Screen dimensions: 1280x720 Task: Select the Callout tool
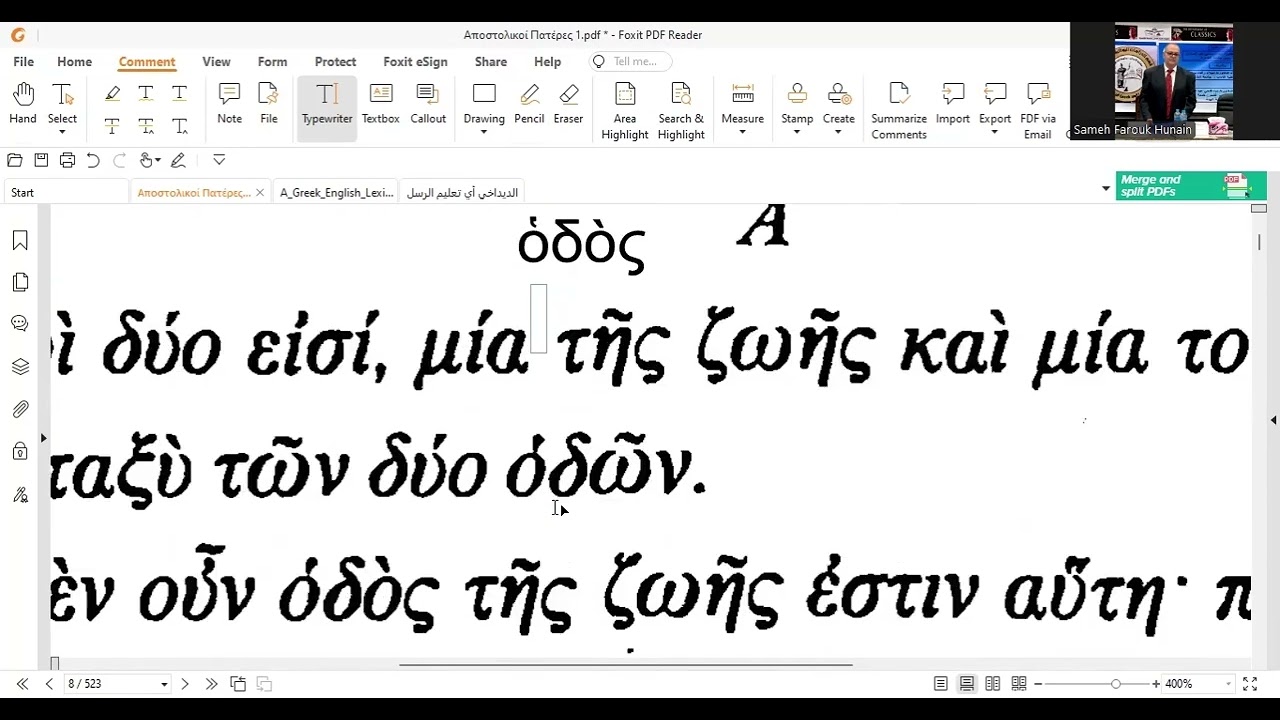(428, 105)
